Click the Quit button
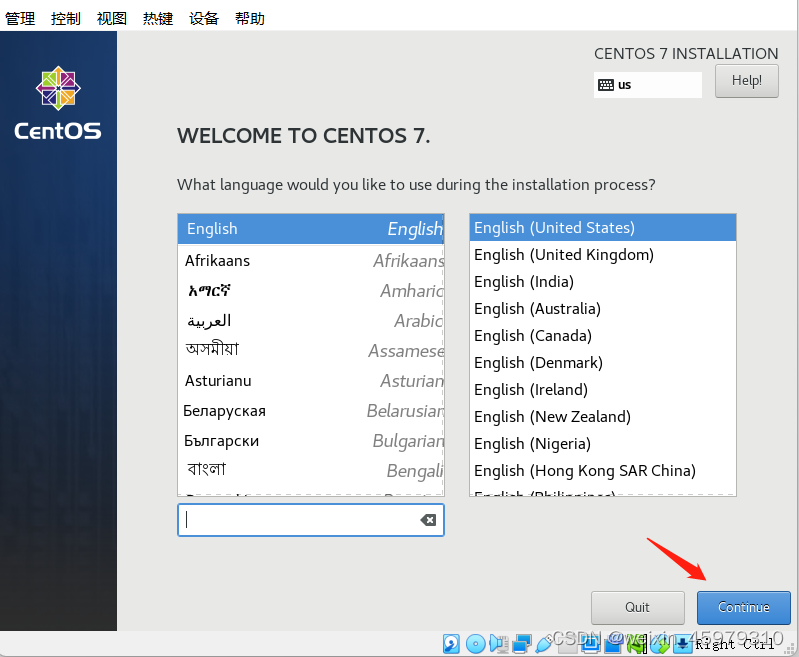Screen dimensions: 799x657 pyautogui.click(x=637, y=607)
